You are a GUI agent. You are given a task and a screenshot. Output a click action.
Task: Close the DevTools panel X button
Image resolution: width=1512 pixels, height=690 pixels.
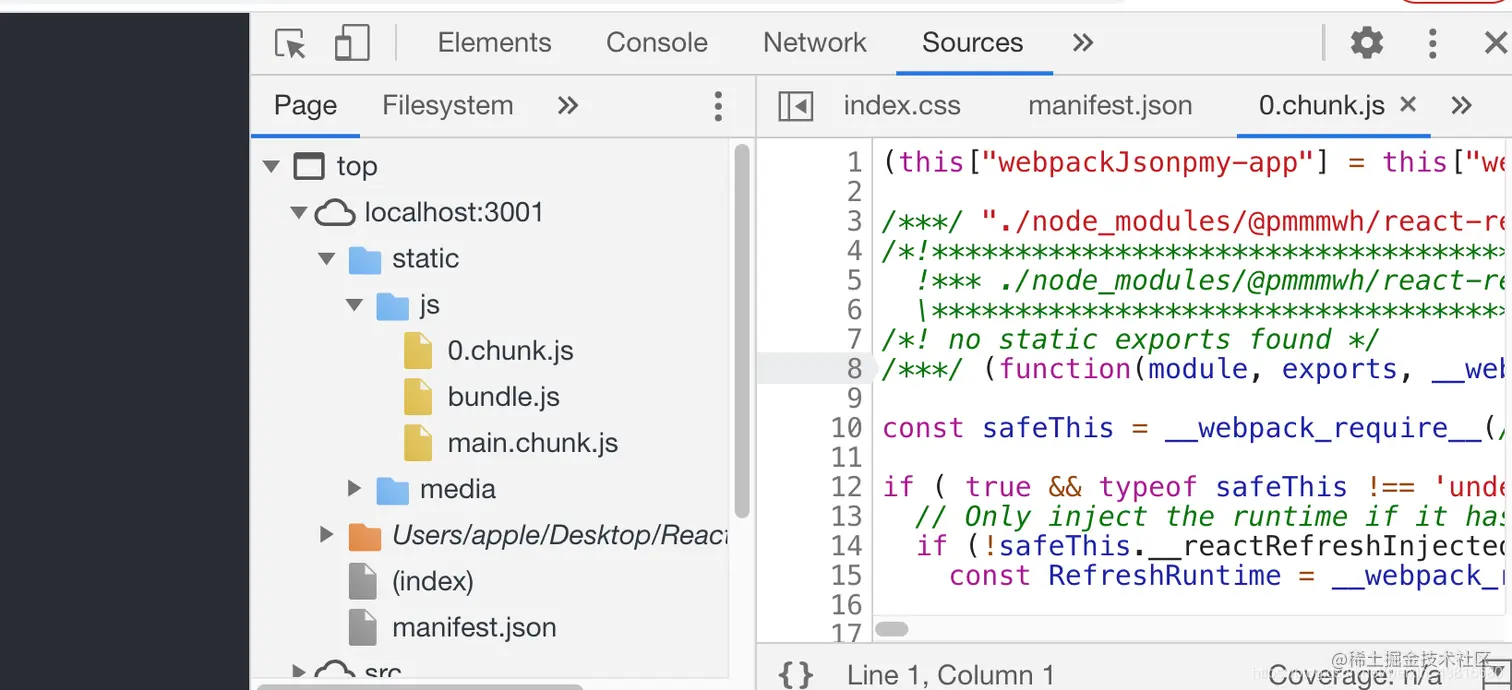point(1496,43)
